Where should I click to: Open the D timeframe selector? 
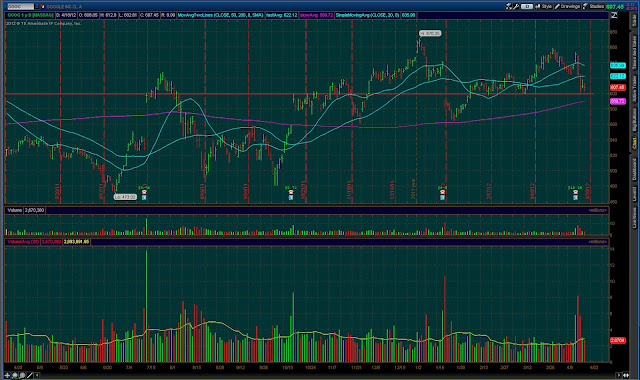pos(527,6)
